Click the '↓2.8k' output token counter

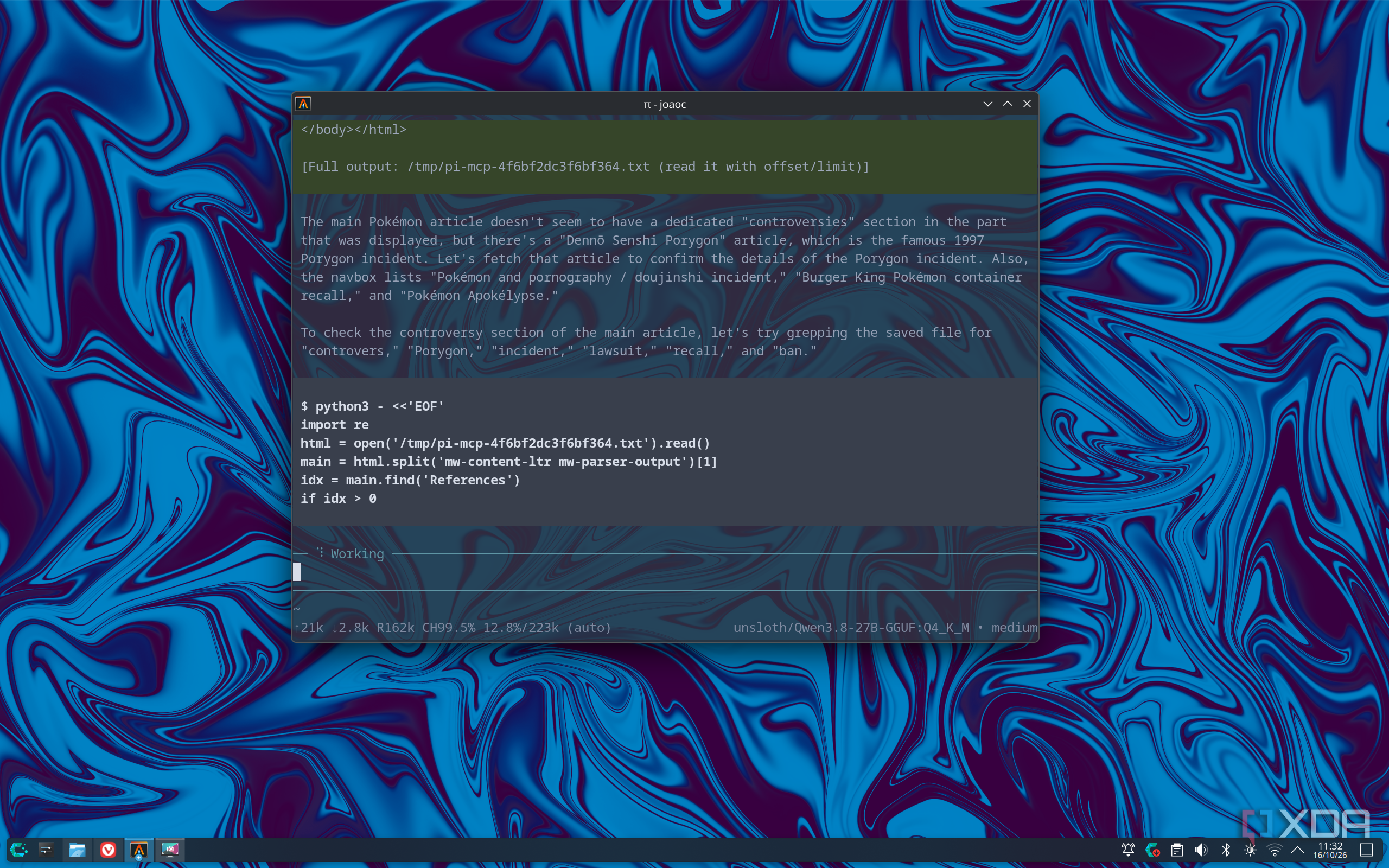(x=350, y=628)
